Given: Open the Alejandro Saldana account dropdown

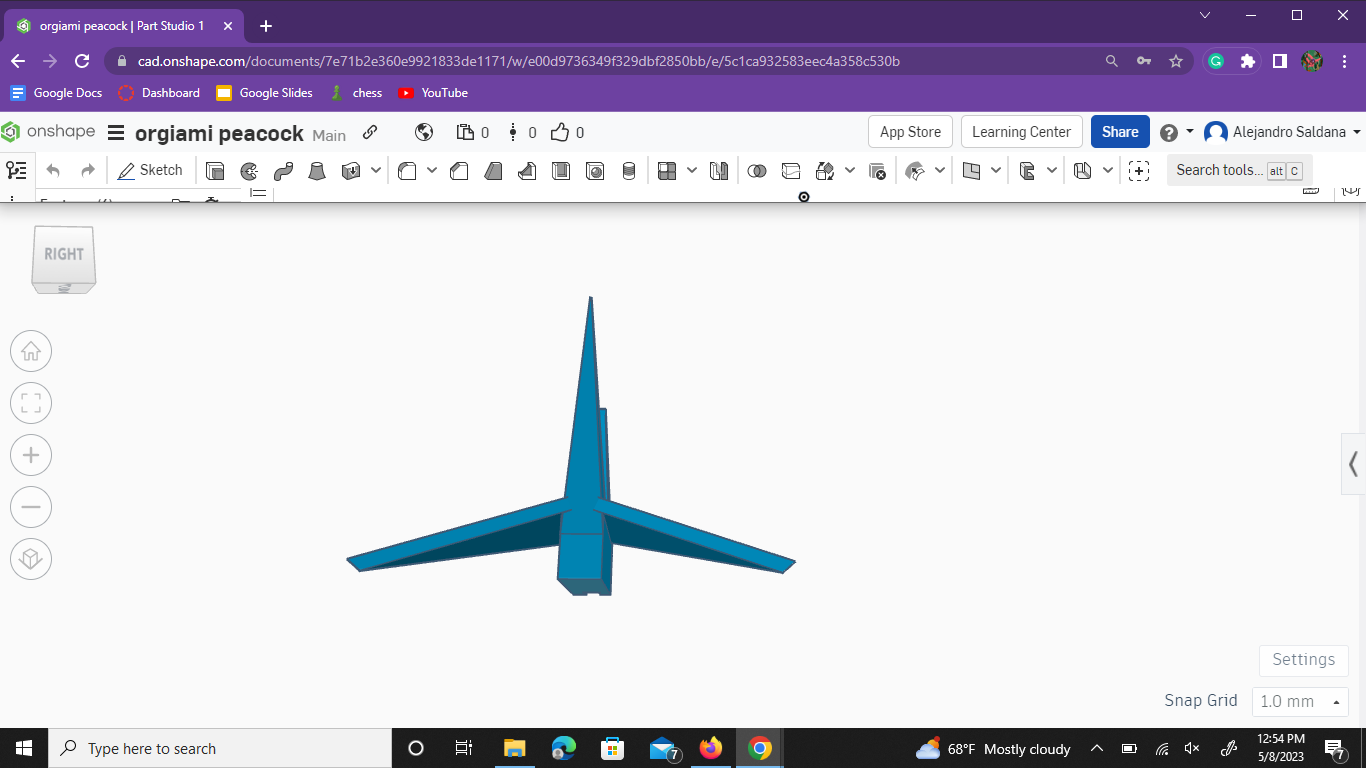Looking at the screenshot, I should (x=1283, y=132).
